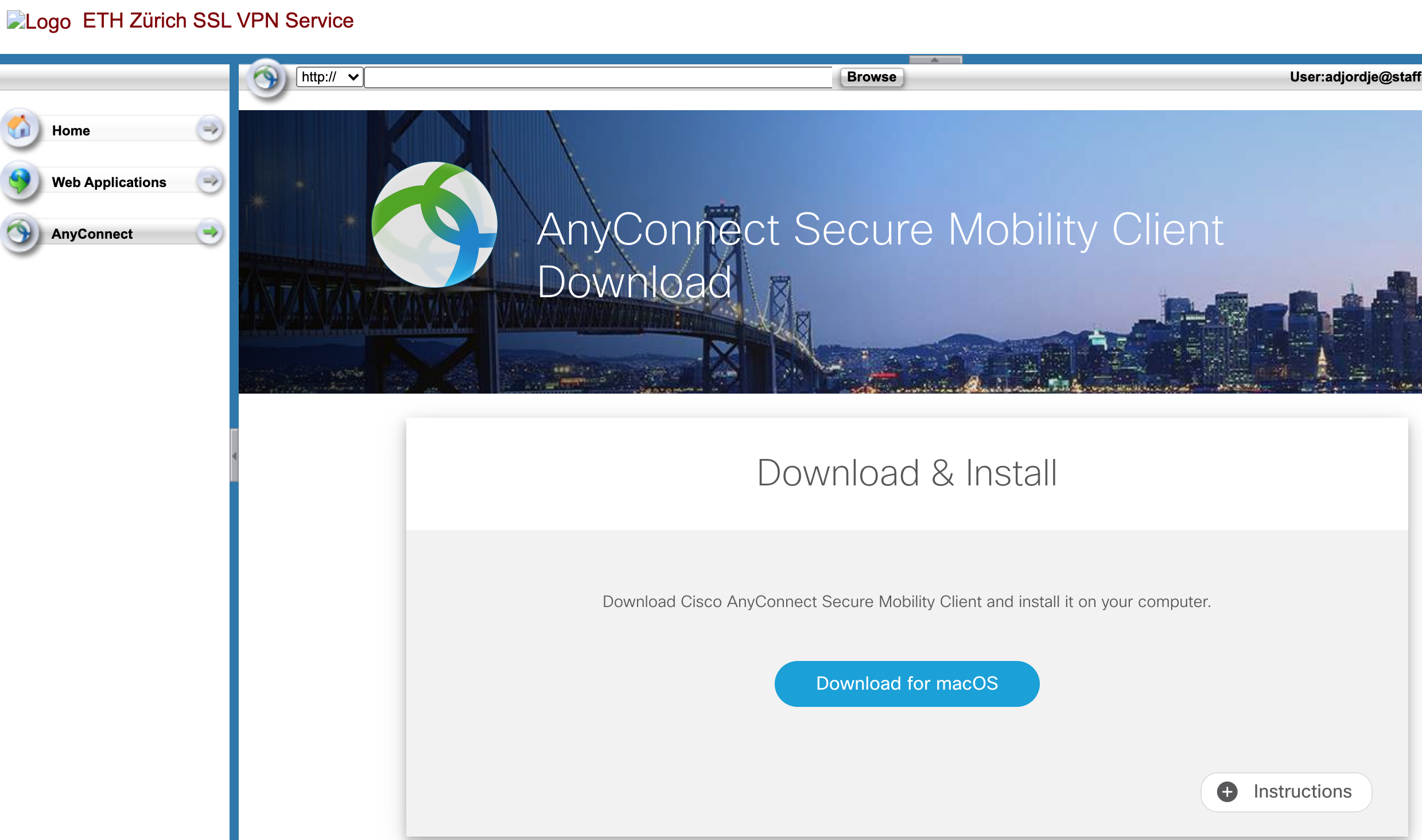The width and height of the screenshot is (1422, 840).
Task: Open the AnyConnect menu item
Action: point(112,233)
